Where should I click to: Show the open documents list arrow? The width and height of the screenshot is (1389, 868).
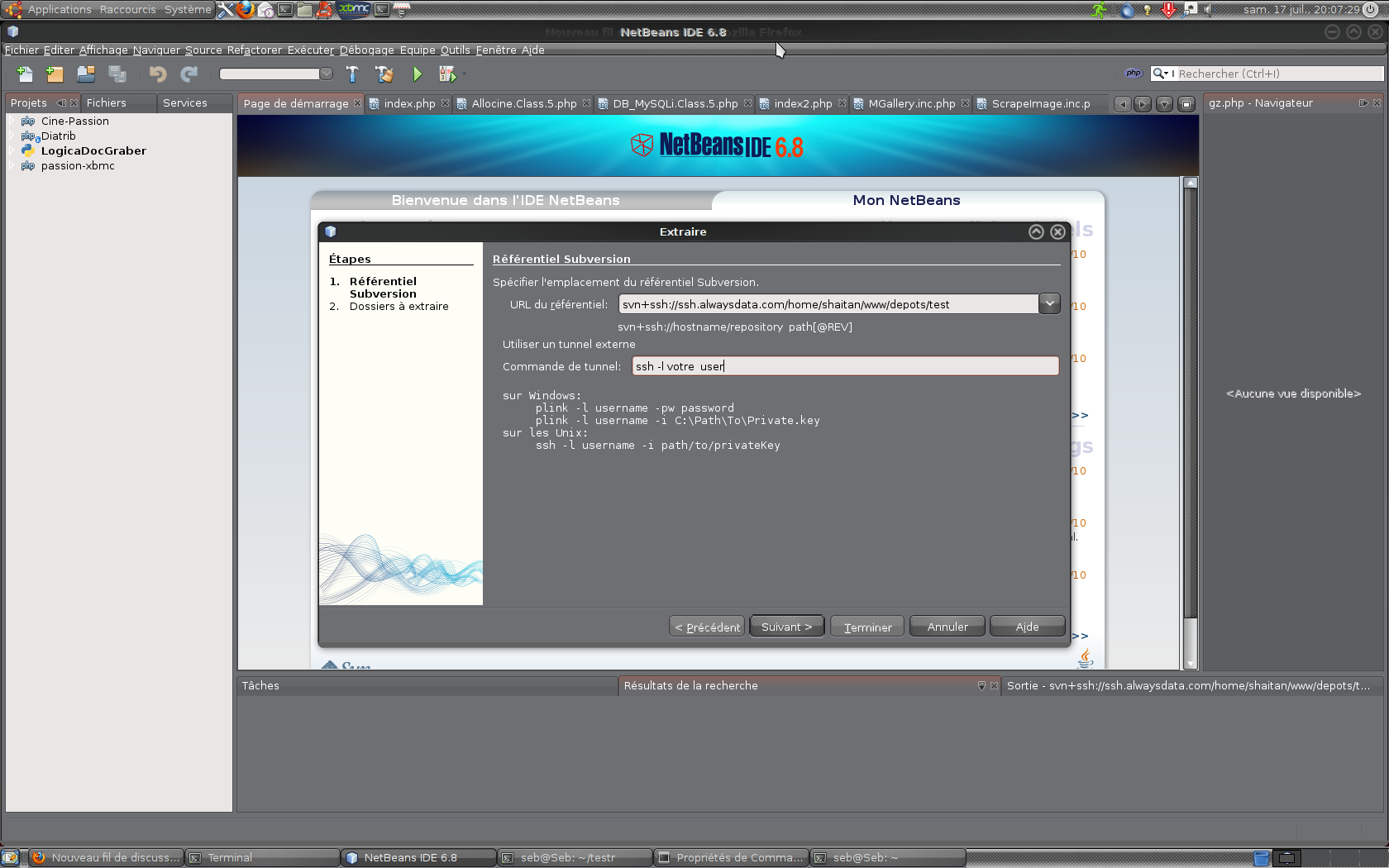[1164, 104]
